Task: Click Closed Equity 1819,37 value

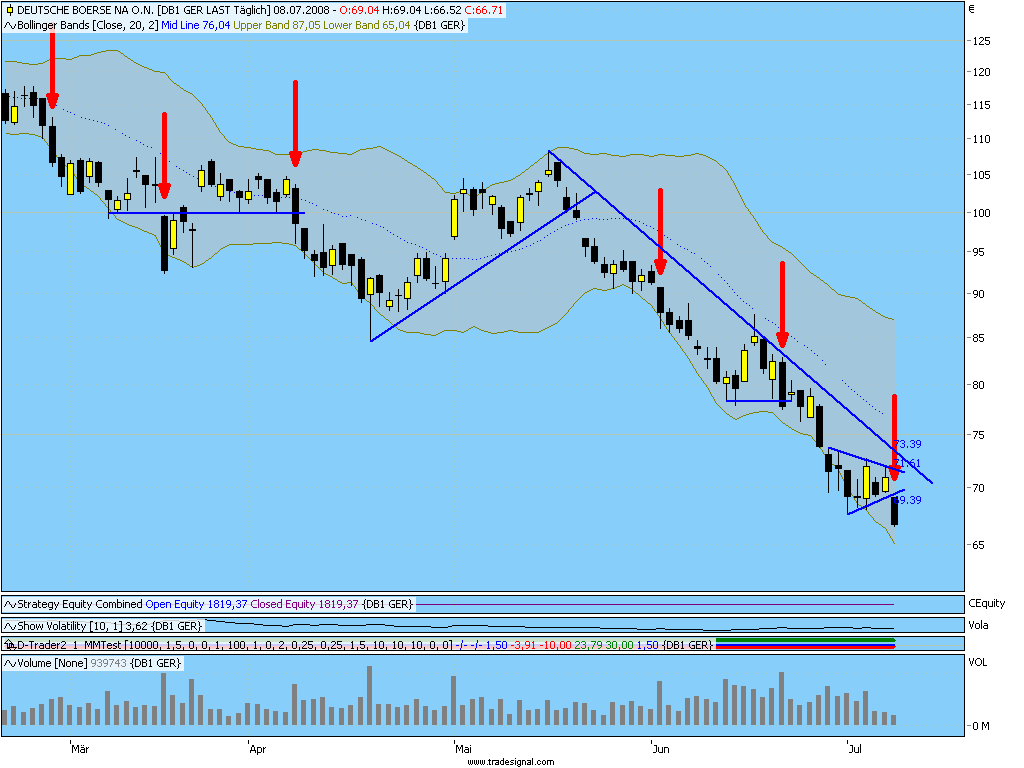Action: click(x=304, y=605)
